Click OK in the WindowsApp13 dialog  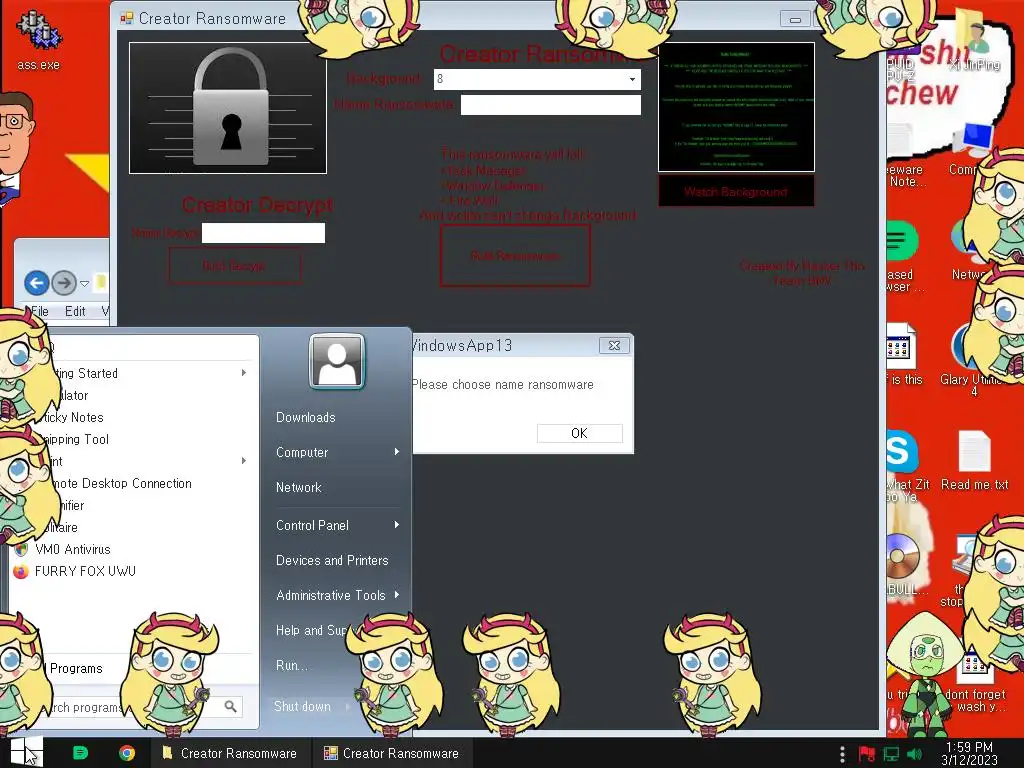click(579, 434)
